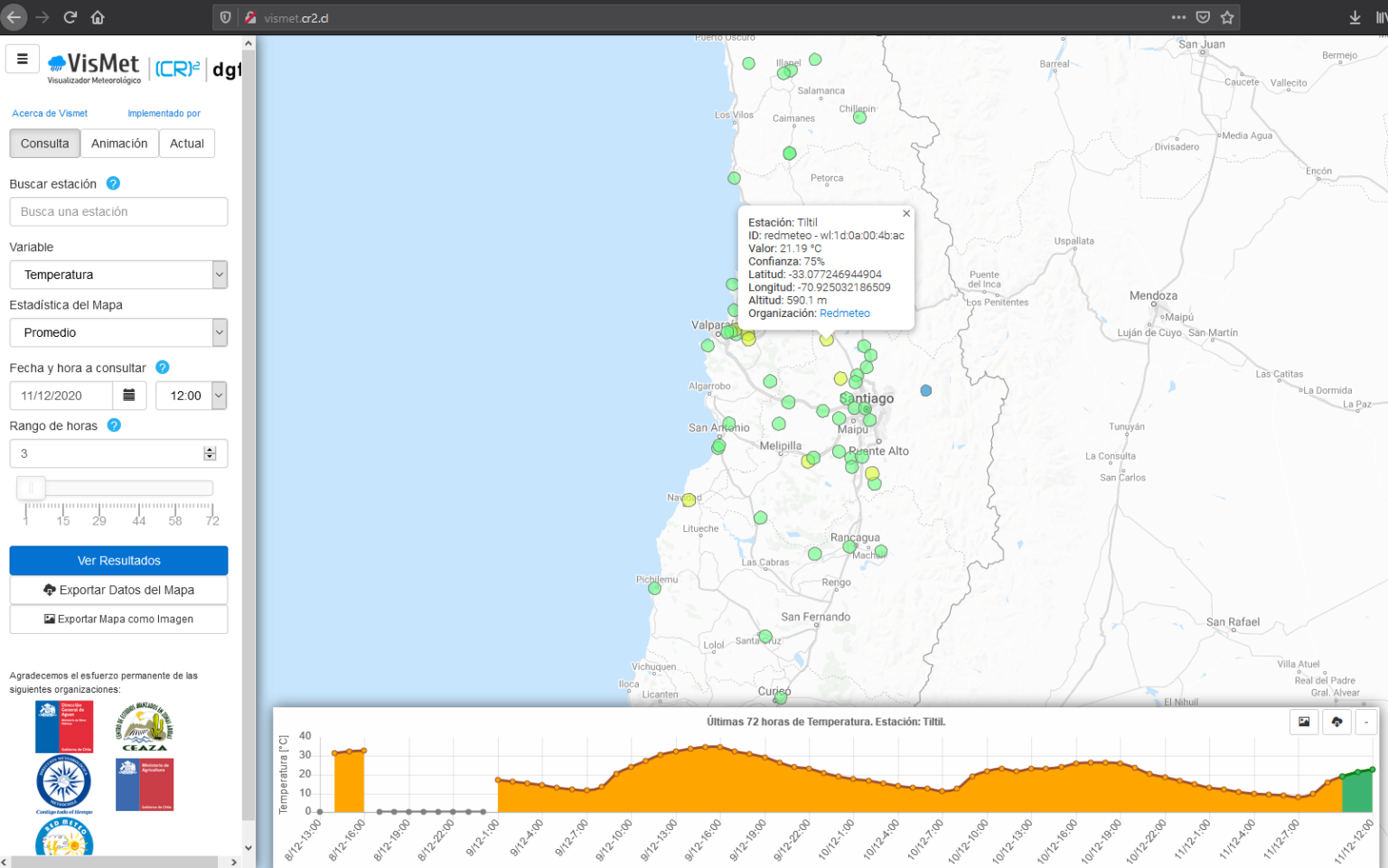Export chart as image using picture icon
Image resolution: width=1388 pixels, height=868 pixels.
(x=1304, y=722)
